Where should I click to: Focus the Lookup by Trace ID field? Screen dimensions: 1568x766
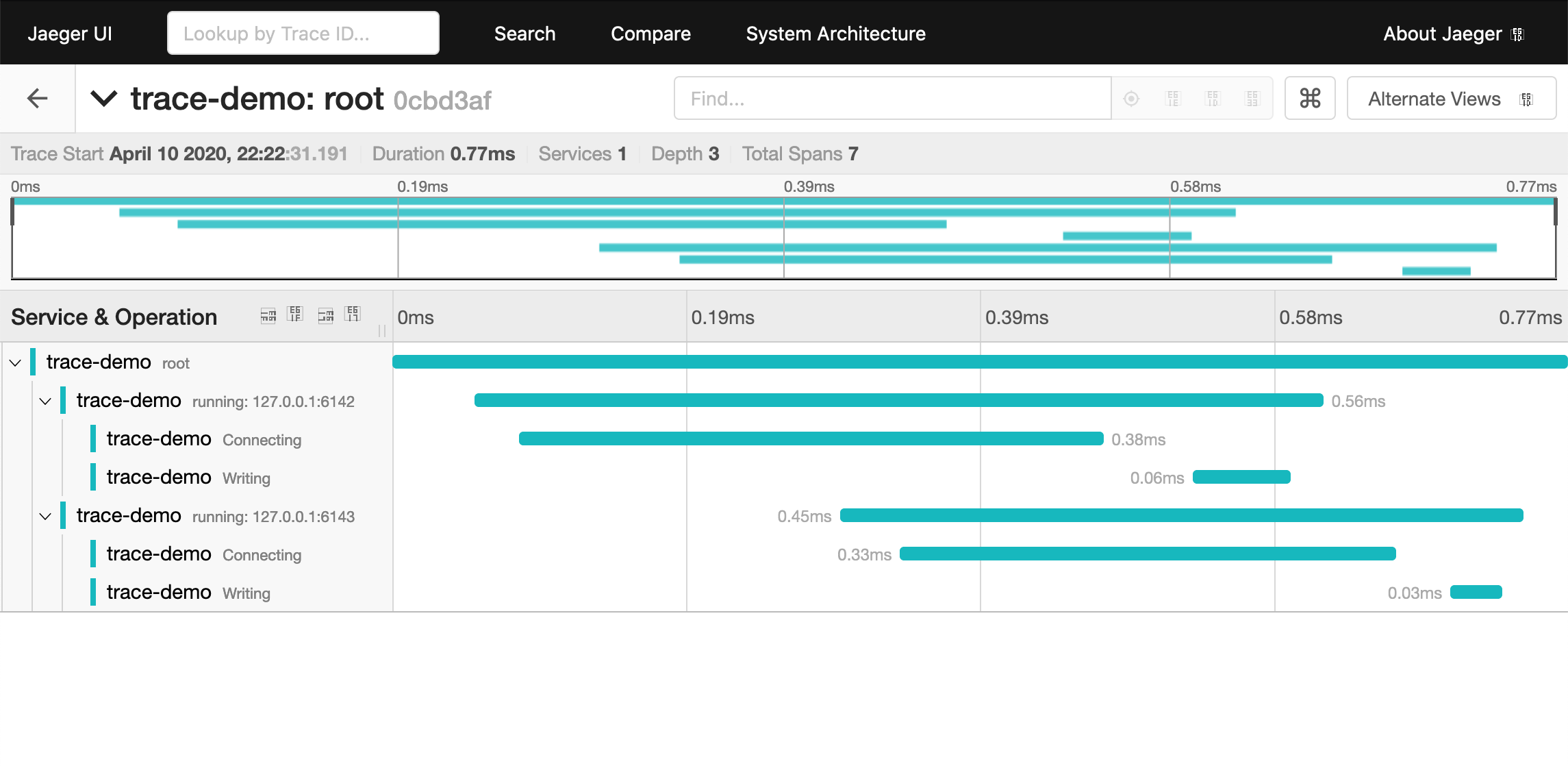(303, 34)
